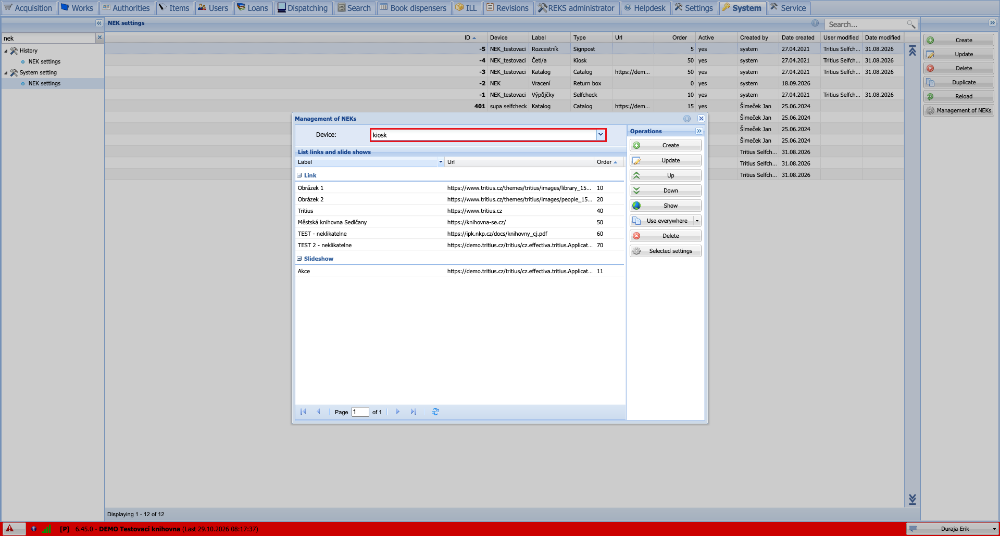
Task: Click Reload button
Action: coord(958,96)
